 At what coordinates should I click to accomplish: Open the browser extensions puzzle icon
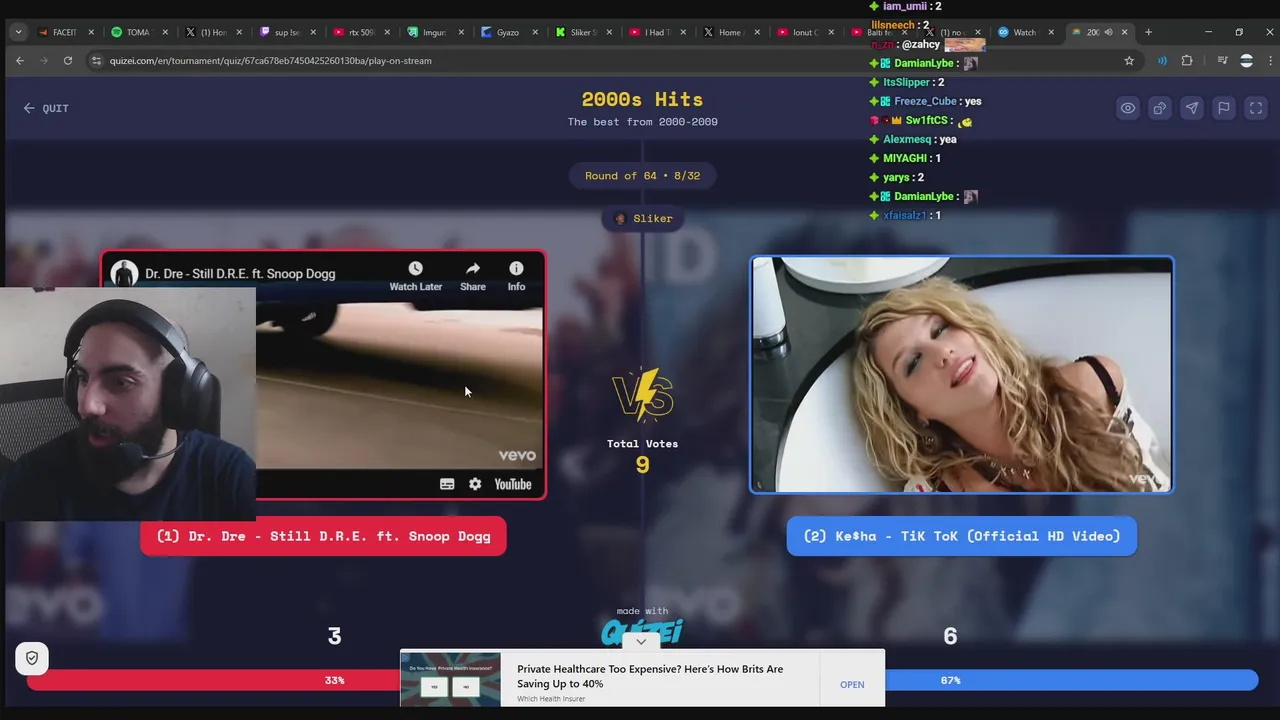click(1187, 61)
